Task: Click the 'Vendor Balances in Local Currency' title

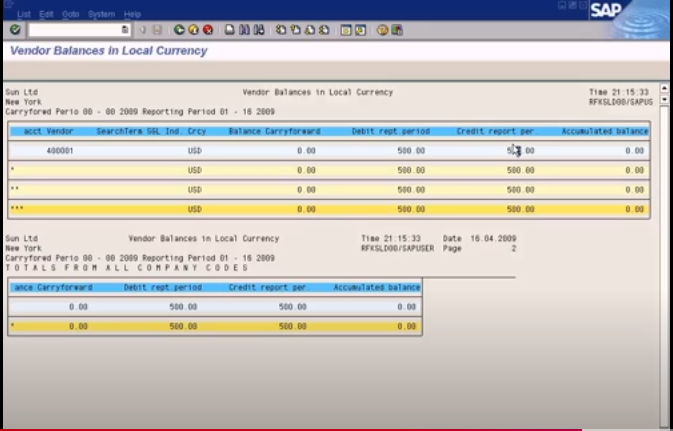Action: click(109, 51)
